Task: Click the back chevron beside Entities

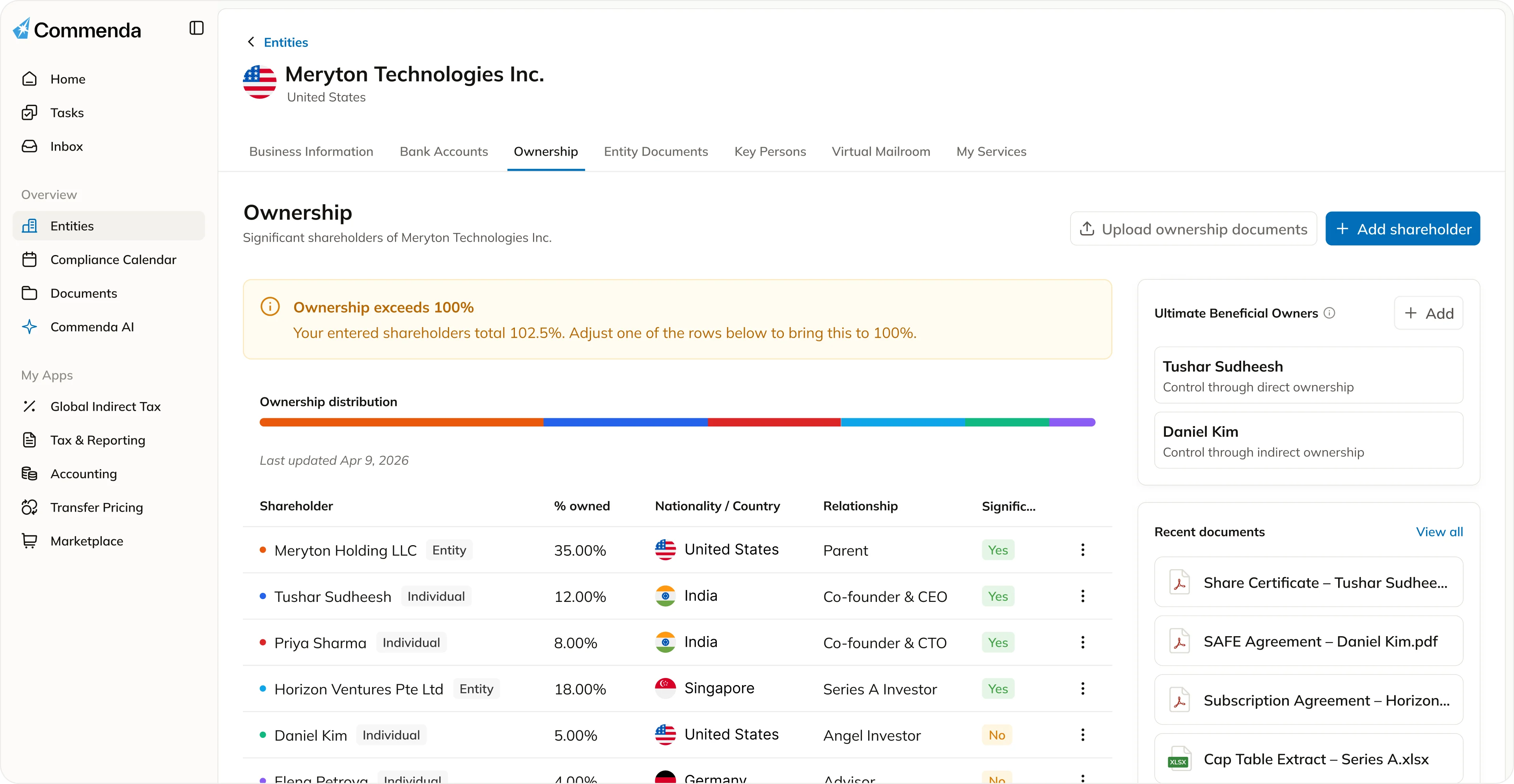Action: [251, 42]
